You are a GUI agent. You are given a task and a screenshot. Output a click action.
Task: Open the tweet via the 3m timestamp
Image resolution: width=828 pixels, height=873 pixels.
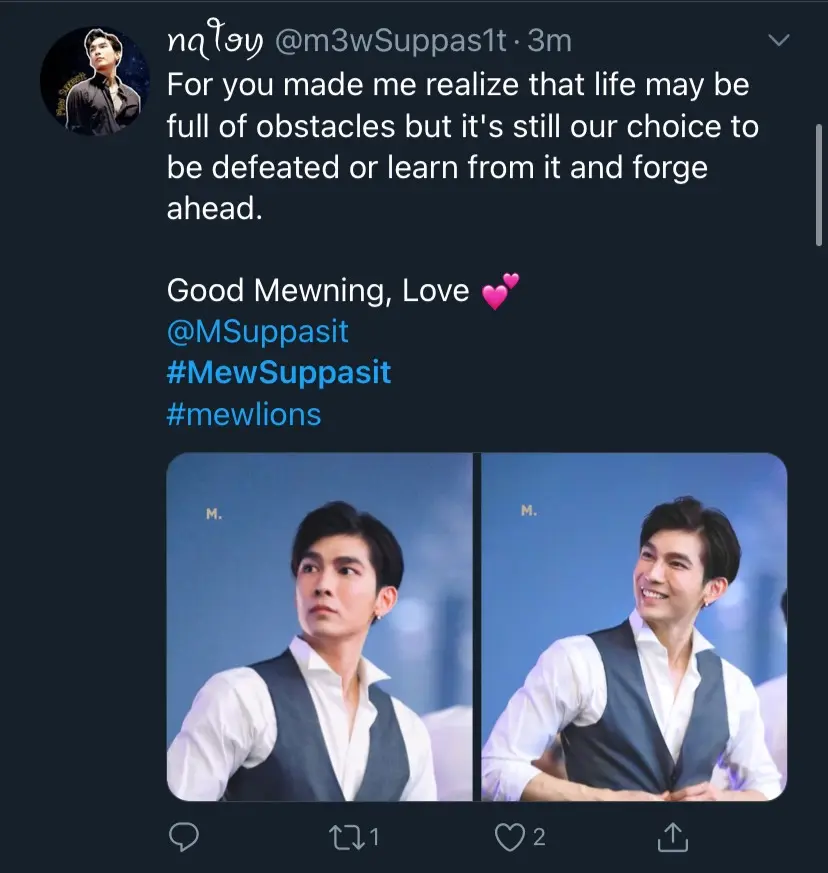(549, 40)
